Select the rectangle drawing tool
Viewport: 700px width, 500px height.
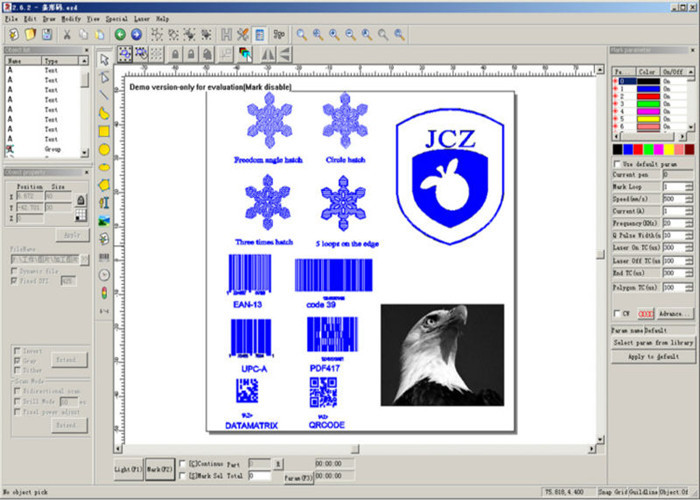point(104,131)
